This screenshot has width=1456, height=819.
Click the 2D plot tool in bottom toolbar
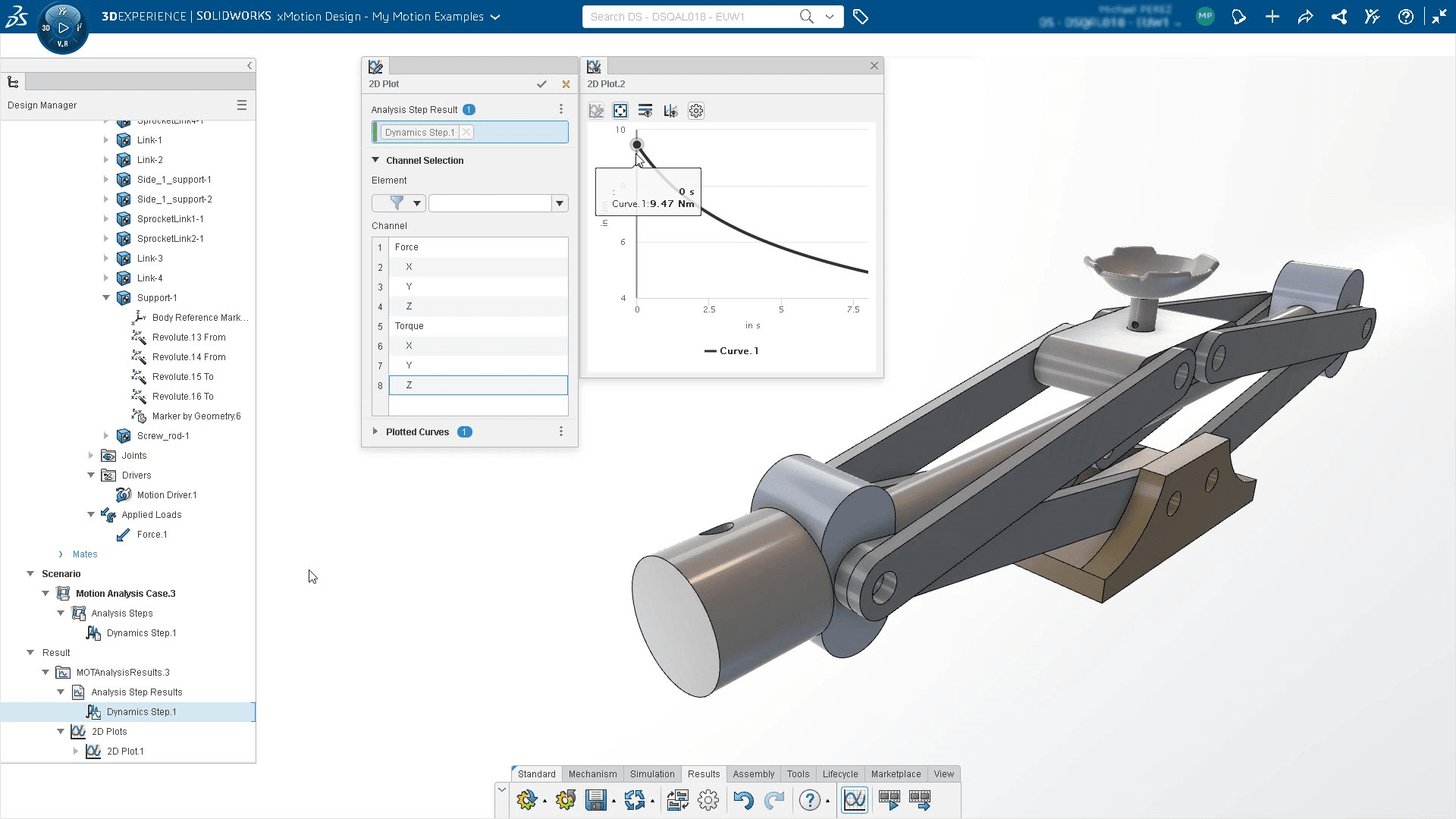point(855,799)
